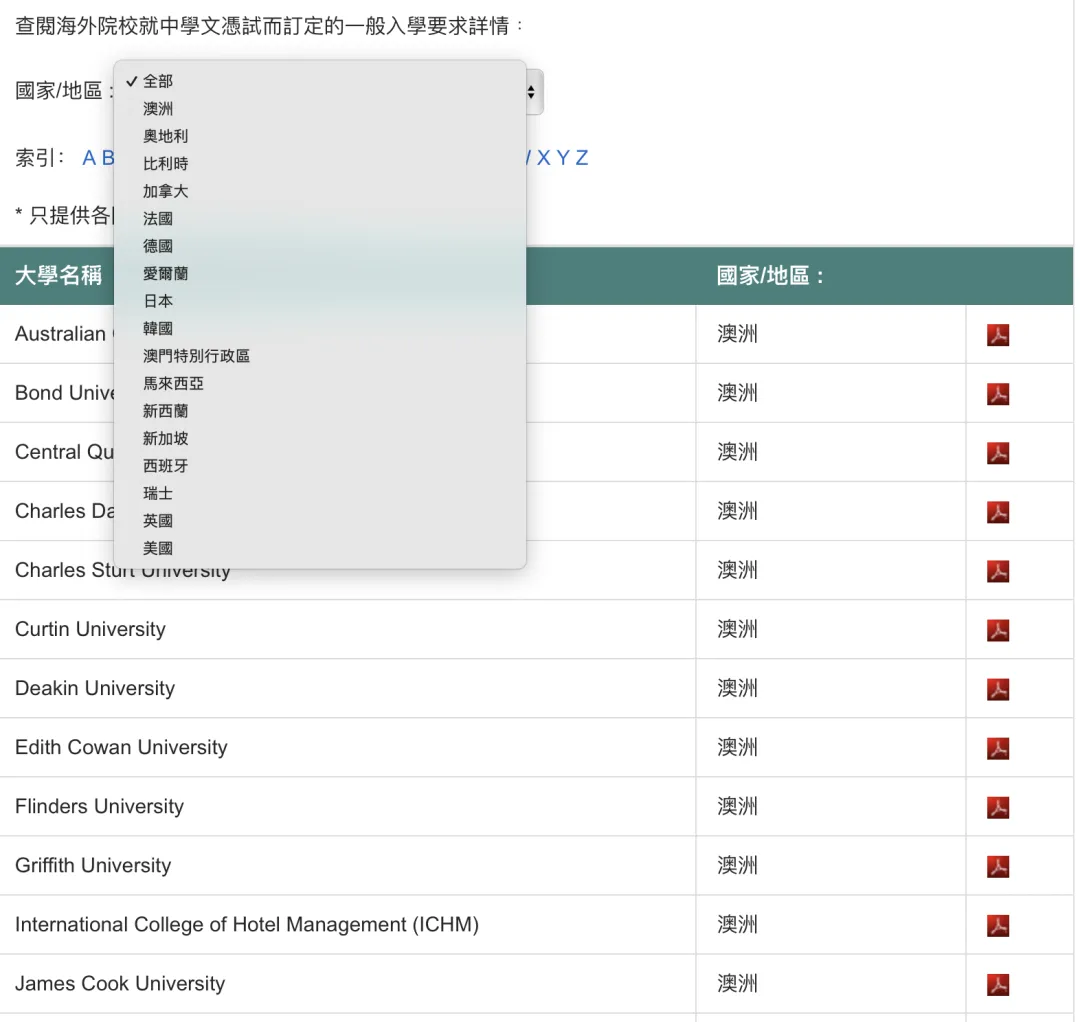Open the PDF for Deakin University
This screenshot has width=1080, height=1022.
(997, 688)
